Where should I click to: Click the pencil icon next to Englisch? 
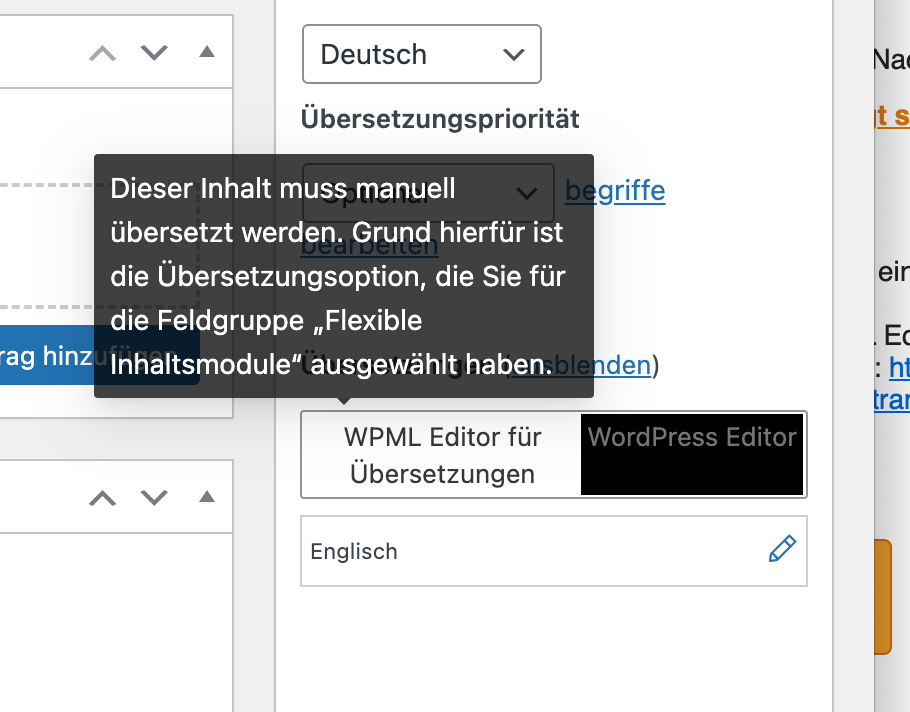(x=782, y=549)
